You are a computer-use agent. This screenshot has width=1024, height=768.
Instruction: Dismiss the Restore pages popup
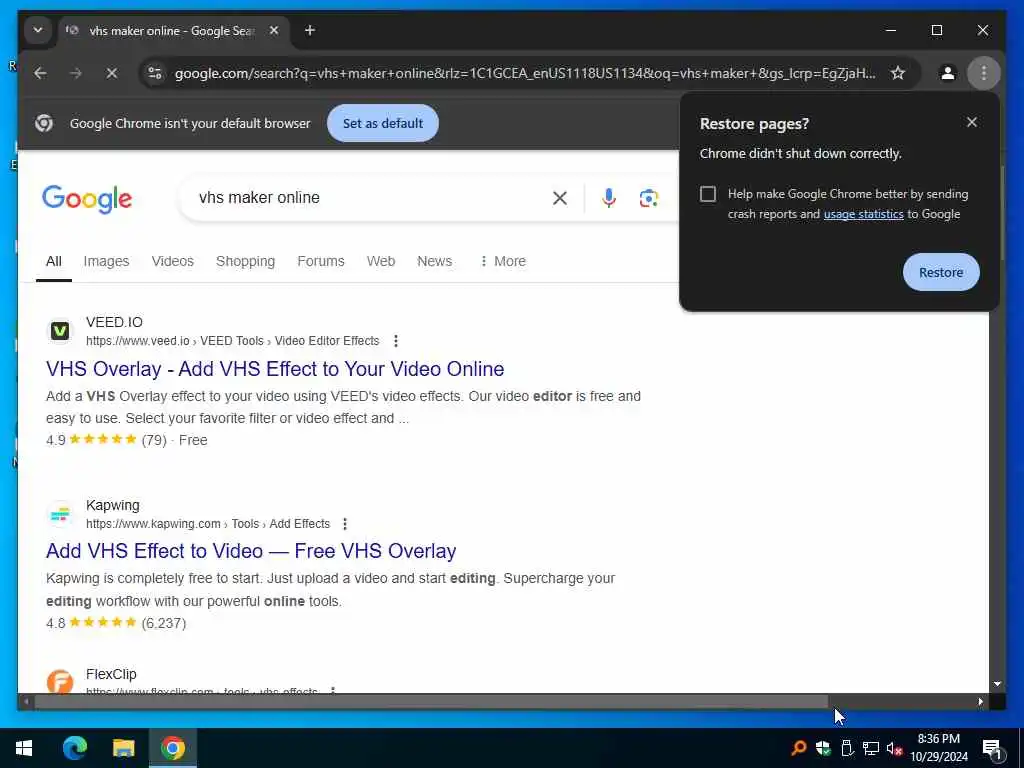point(972,122)
